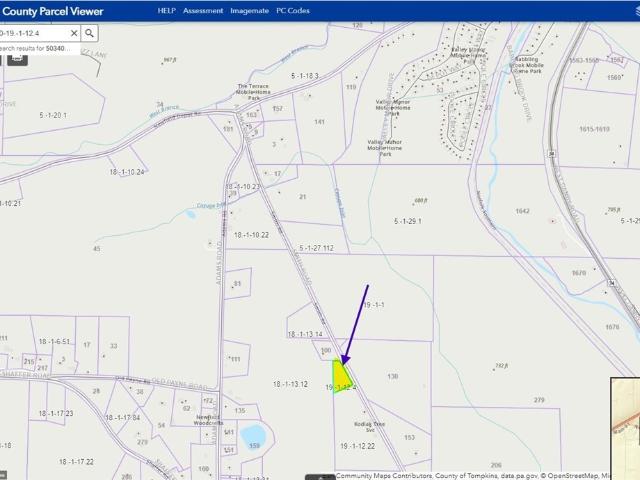
Task: Click the OLD PAYNE ROAD street label
Action: (180, 384)
